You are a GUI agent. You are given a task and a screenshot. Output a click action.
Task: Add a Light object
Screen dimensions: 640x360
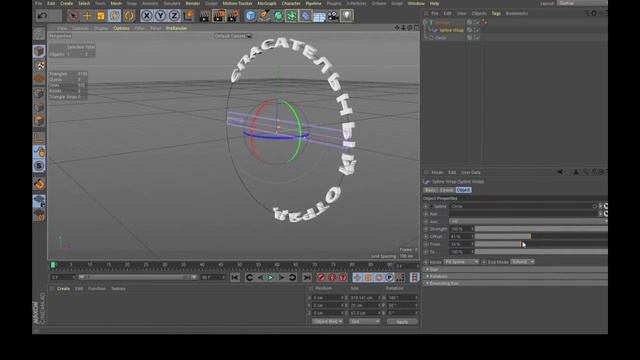(347, 16)
